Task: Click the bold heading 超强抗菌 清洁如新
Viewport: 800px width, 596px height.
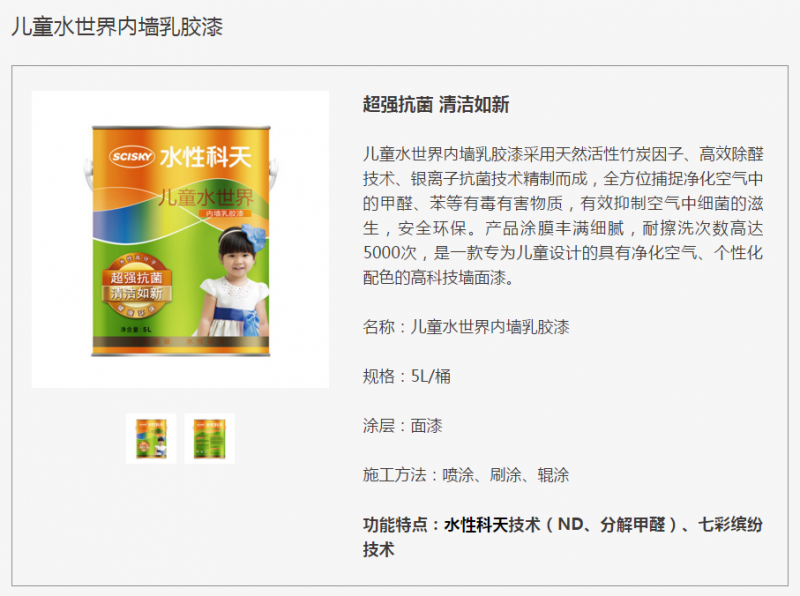Action: (x=436, y=105)
